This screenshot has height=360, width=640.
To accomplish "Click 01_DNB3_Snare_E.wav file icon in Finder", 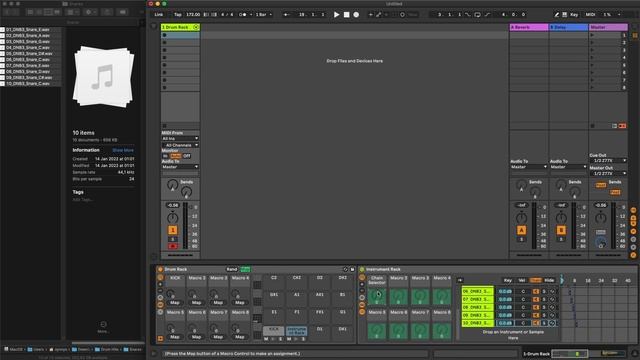I will pyautogui.click(x=2, y=30).
